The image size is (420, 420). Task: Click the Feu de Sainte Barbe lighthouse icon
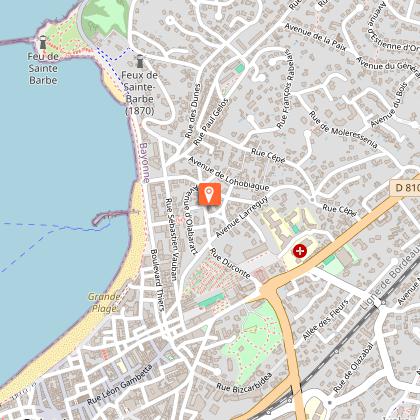(43, 42)
